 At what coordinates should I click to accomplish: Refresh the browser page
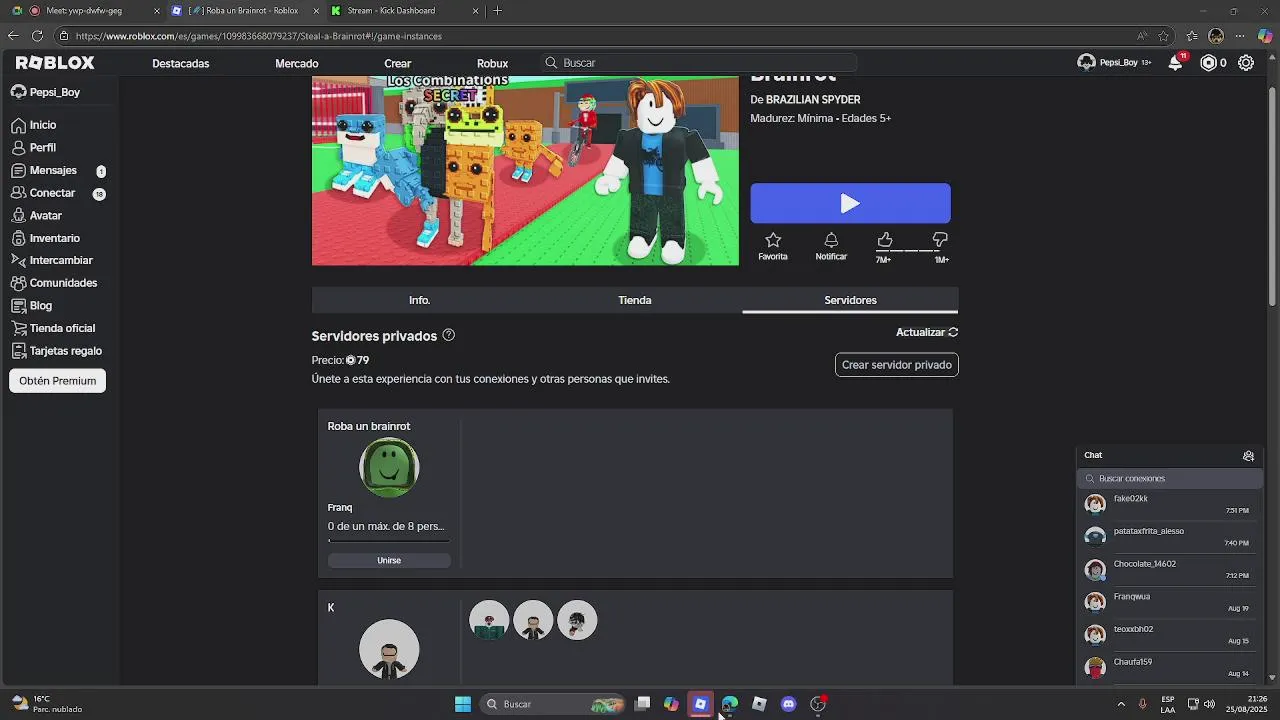pos(37,36)
